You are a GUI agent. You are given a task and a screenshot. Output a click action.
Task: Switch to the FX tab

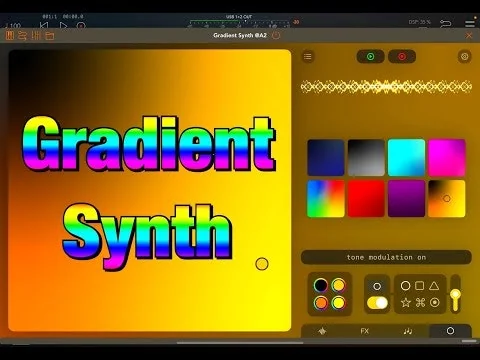(365, 331)
